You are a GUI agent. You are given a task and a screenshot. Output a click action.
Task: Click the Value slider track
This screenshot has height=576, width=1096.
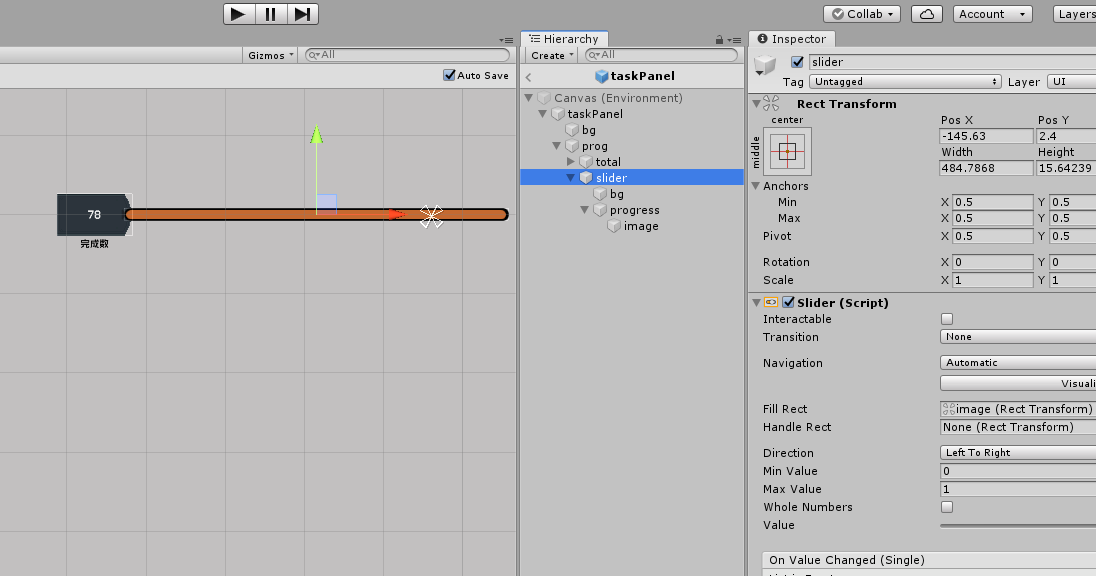[x=1018, y=526]
